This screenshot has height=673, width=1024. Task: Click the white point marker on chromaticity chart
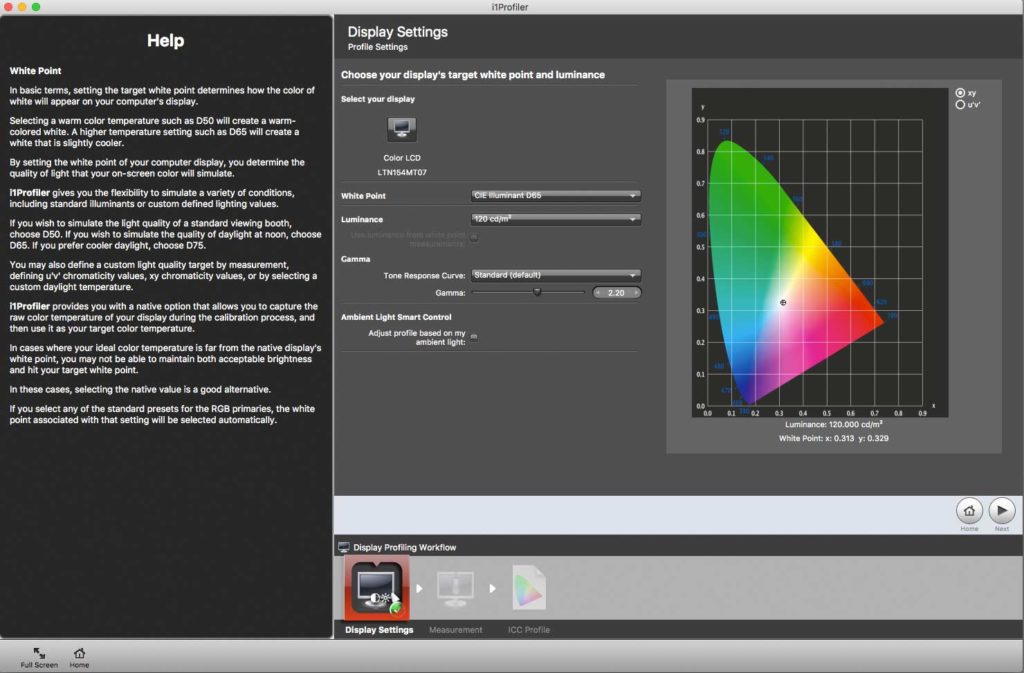click(x=783, y=302)
